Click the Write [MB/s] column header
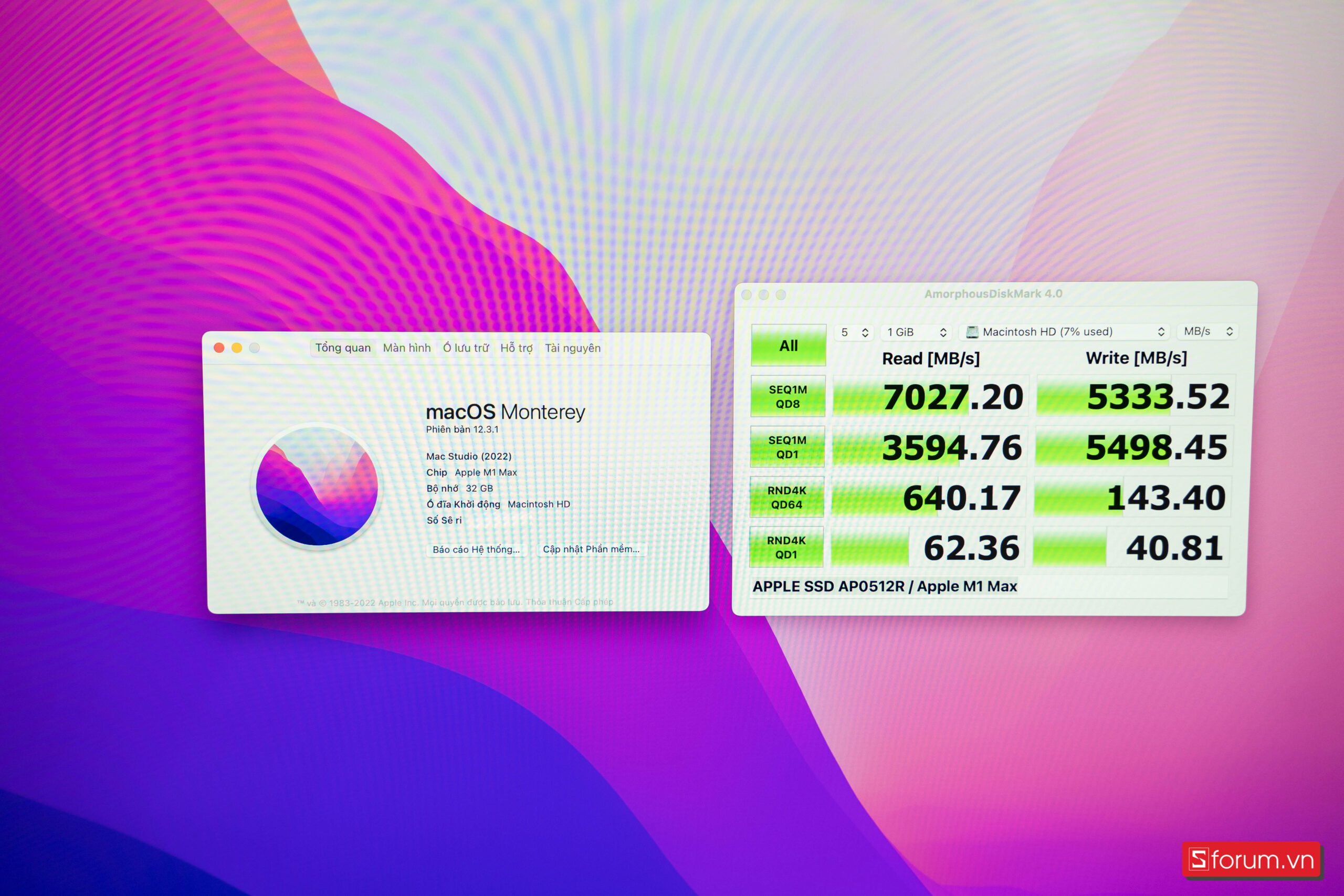The image size is (1344, 896). click(1136, 357)
